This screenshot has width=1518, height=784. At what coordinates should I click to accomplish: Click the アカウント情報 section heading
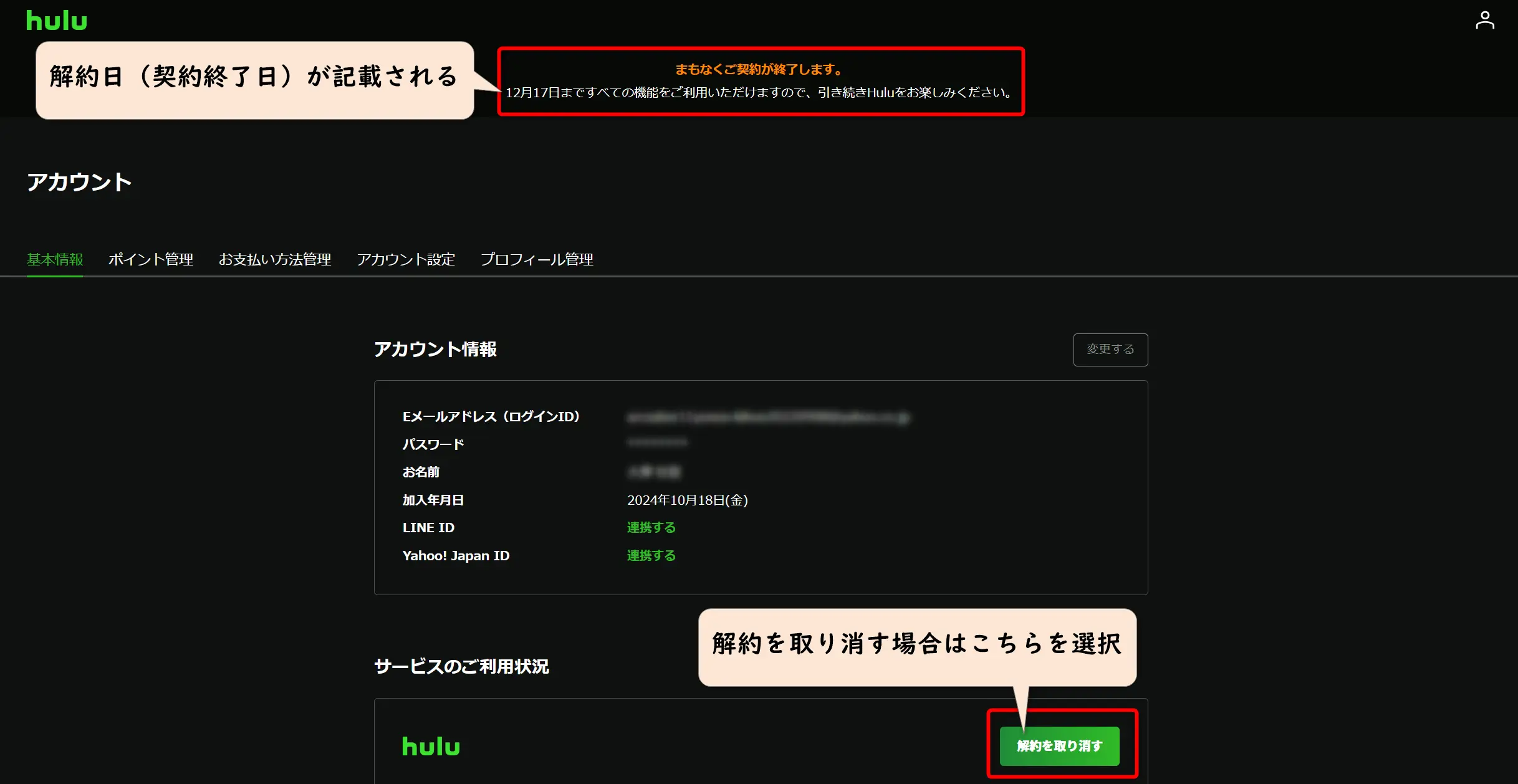pyautogui.click(x=435, y=349)
